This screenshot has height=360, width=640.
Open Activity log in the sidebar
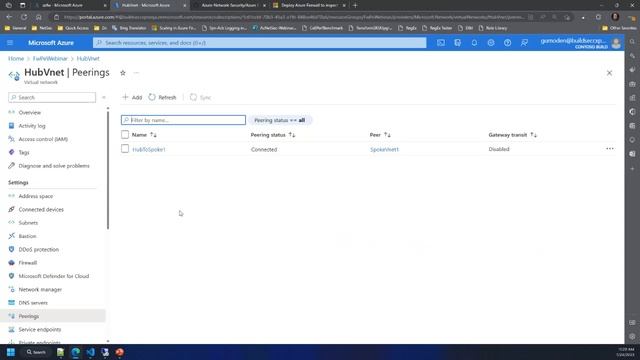32,126
